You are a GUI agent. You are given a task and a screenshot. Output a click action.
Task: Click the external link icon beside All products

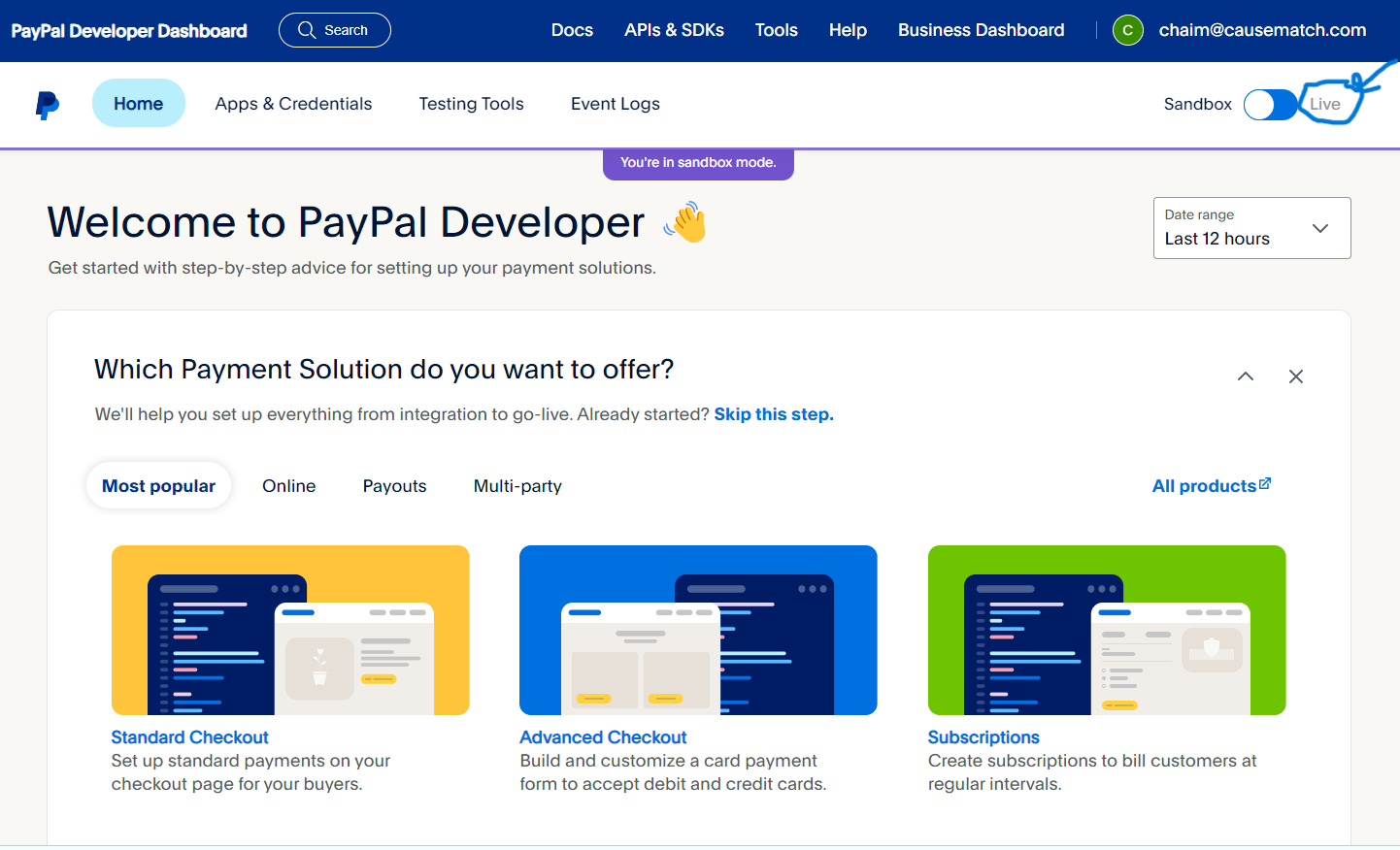[1265, 484]
